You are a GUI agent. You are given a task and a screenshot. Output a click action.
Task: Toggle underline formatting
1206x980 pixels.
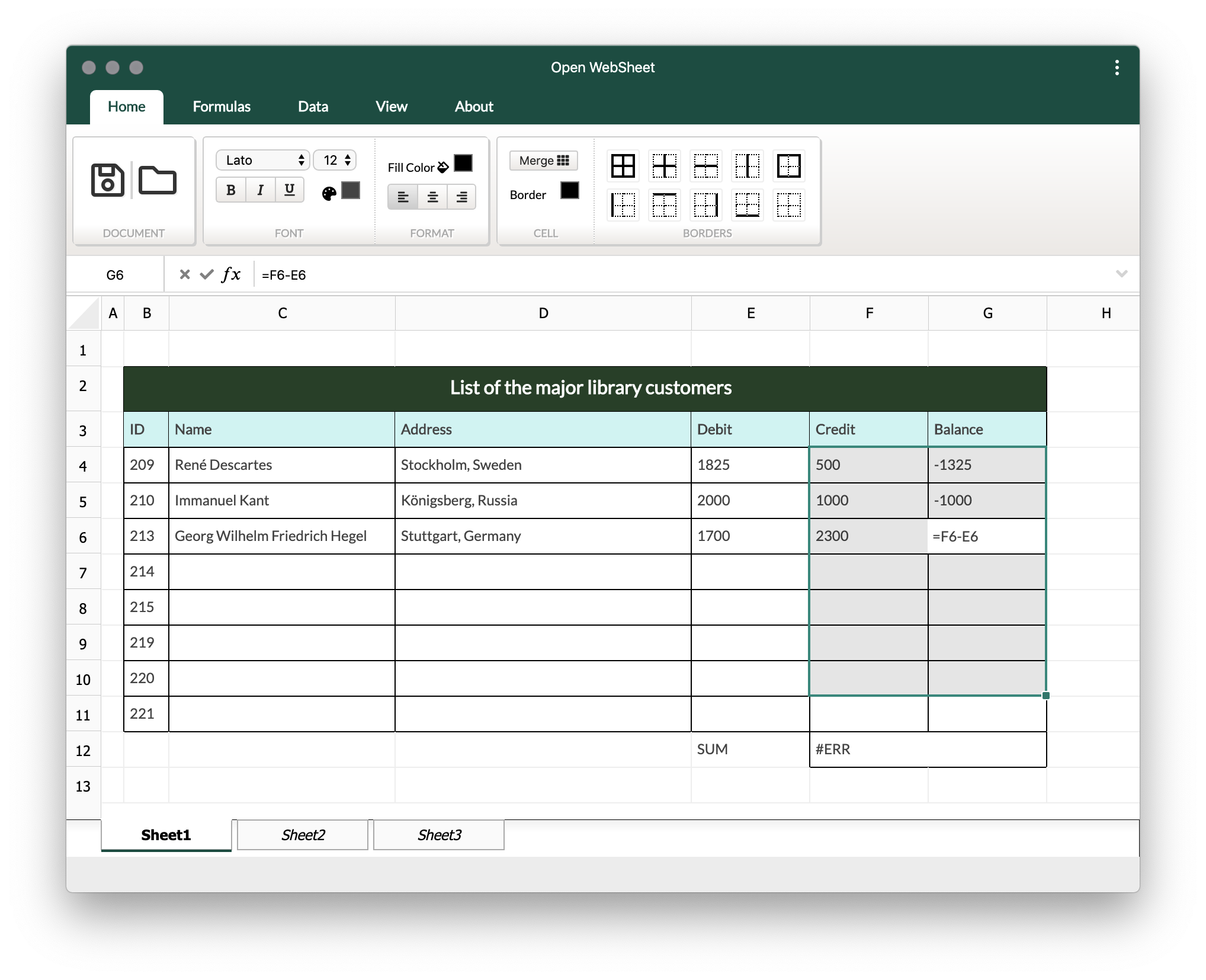tap(289, 190)
